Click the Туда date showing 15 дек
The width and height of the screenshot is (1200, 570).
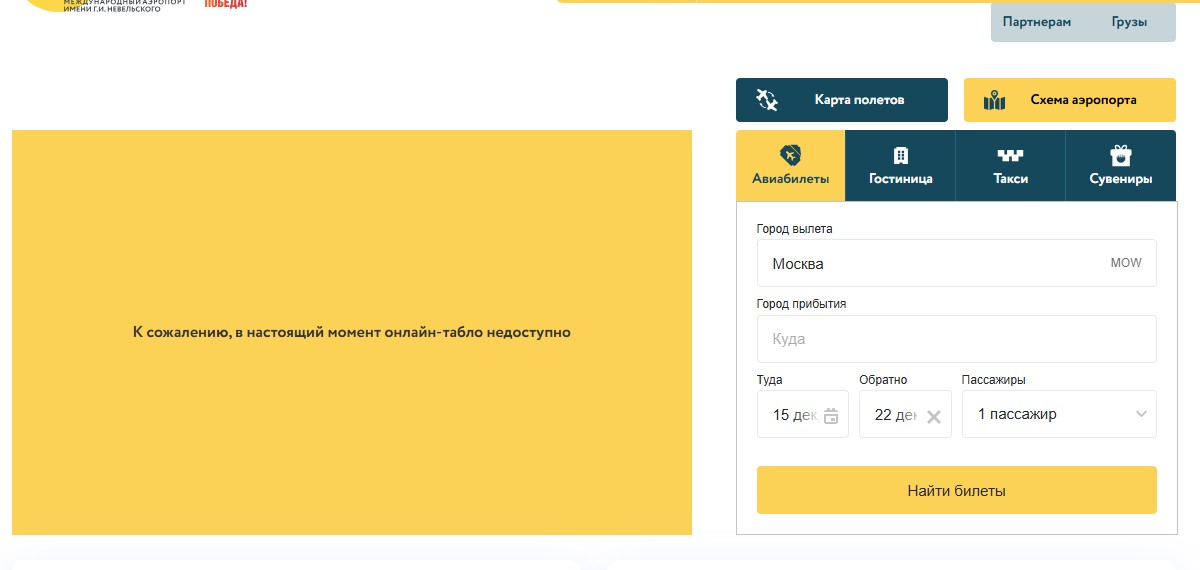[793, 415]
